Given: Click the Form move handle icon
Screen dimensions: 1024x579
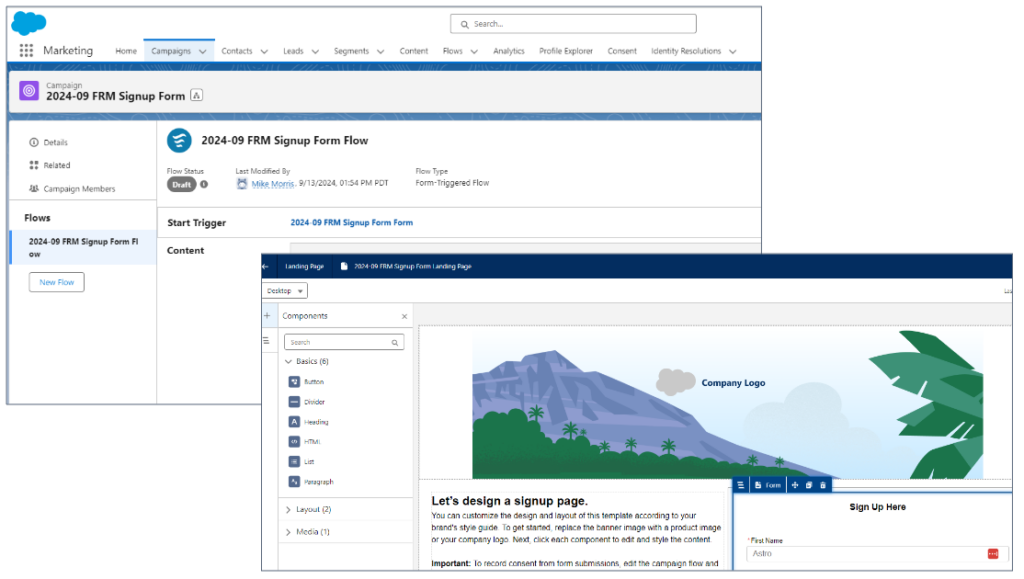Looking at the screenshot, I should click(795, 485).
